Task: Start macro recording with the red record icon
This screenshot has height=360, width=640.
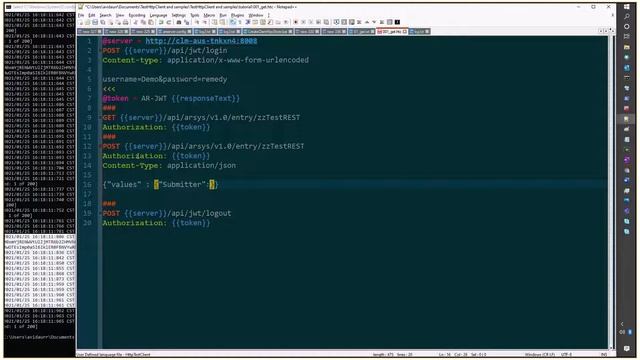Action: (x=296, y=22)
